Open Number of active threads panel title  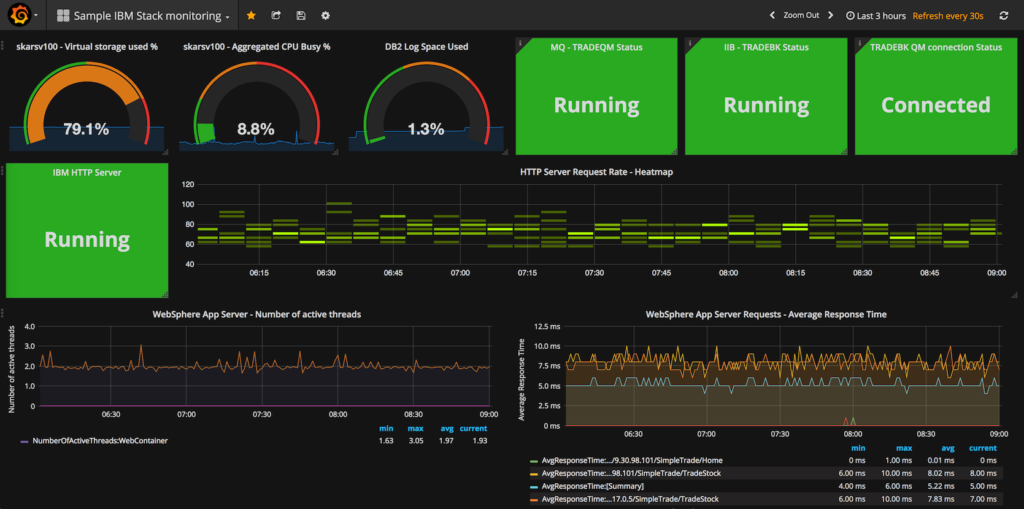257,314
